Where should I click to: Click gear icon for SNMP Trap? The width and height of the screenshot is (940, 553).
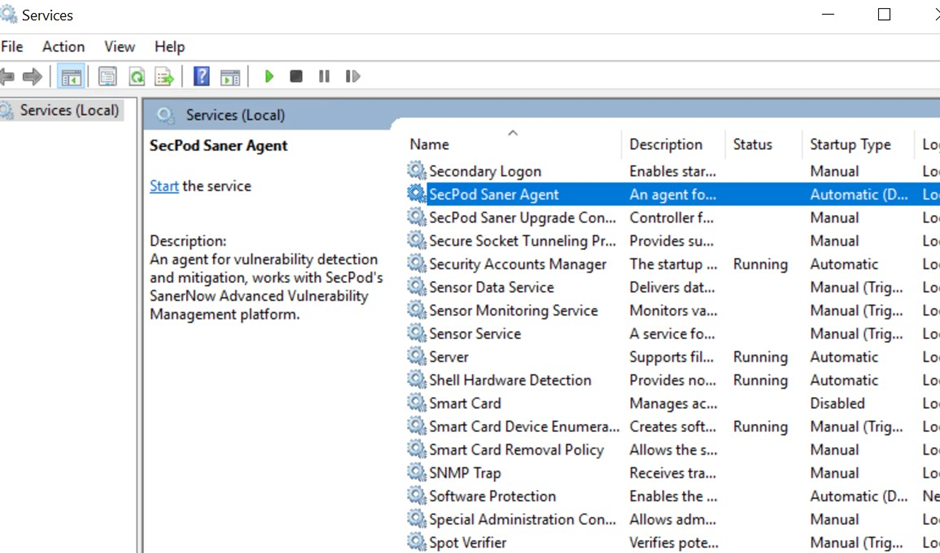[x=417, y=472]
